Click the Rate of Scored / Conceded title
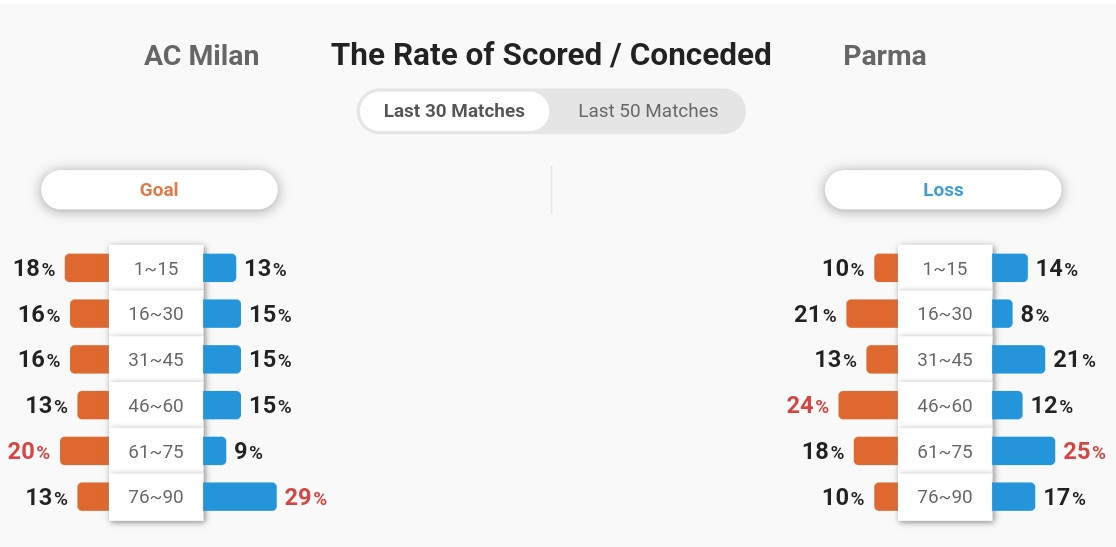 coord(551,54)
